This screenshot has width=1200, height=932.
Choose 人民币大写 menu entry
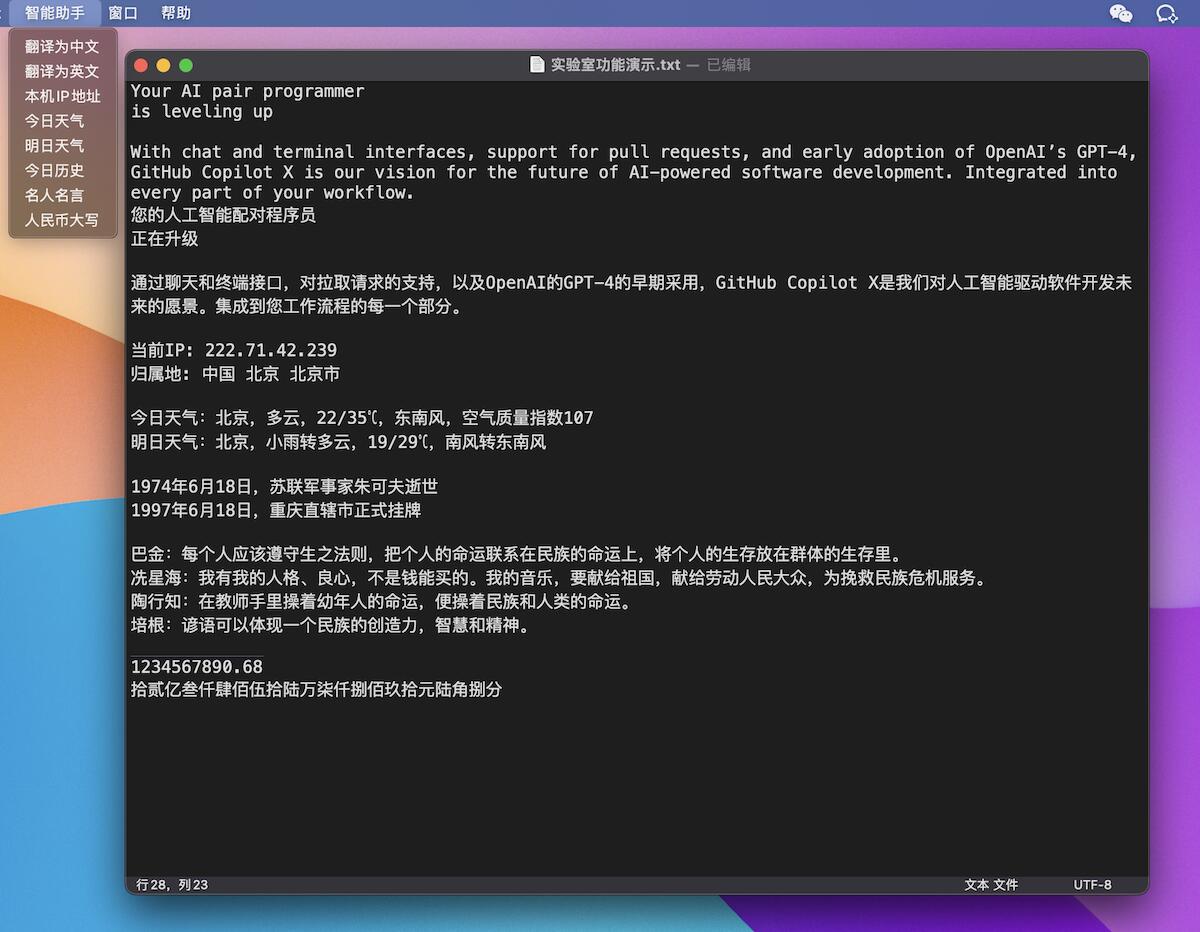[x=62, y=220]
